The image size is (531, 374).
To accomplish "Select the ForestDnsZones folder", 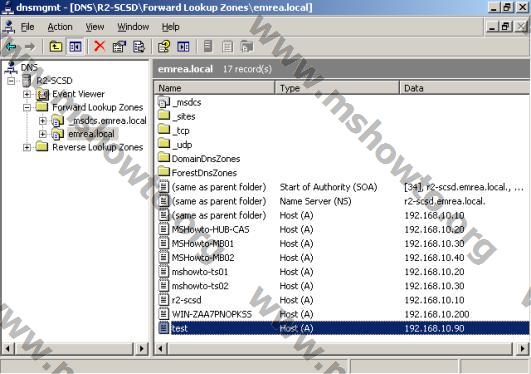I will 198,173.
